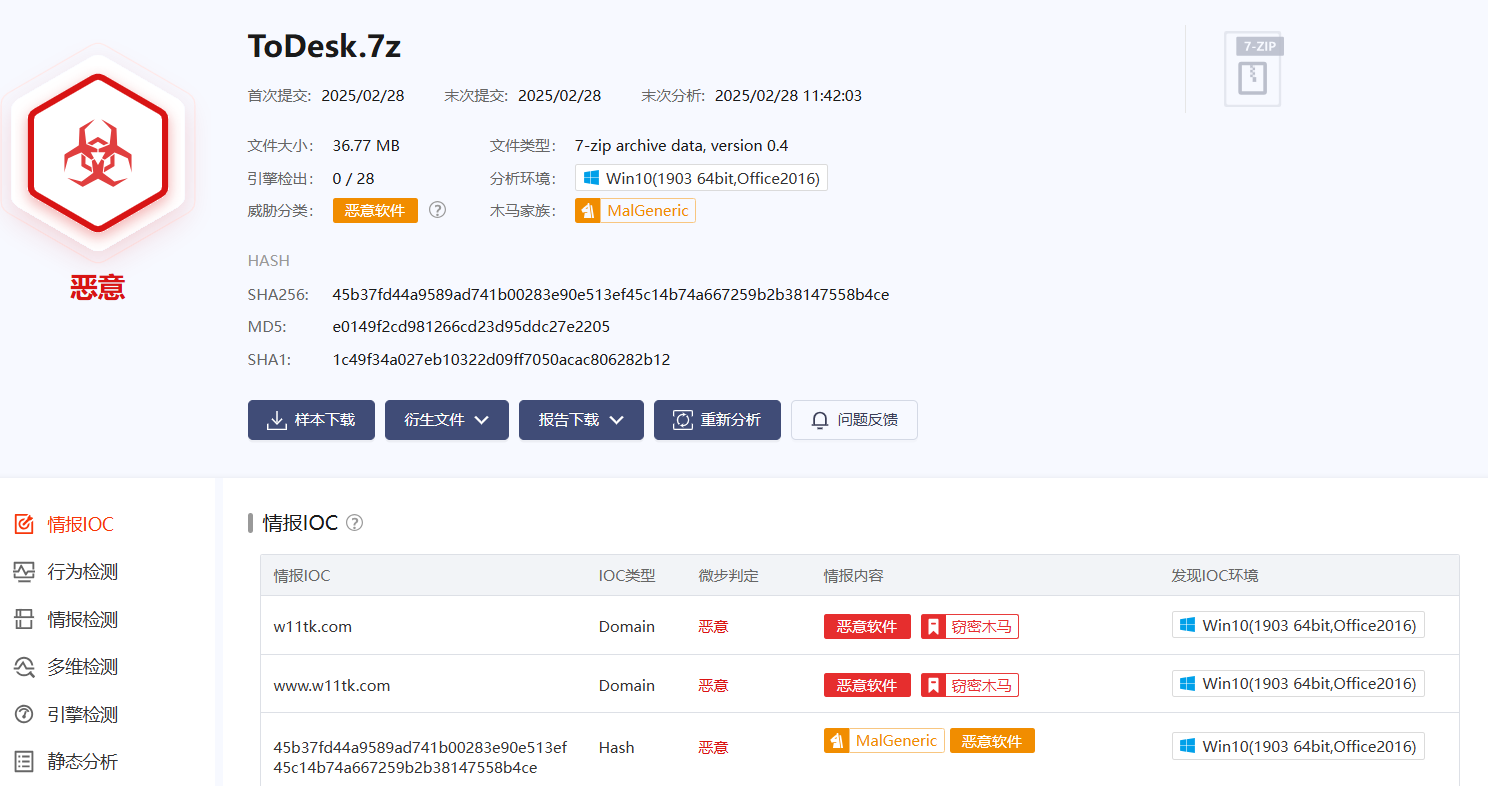Click Windows logo in the Hash row environment
The image size is (1488, 786).
[x=1188, y=746]
